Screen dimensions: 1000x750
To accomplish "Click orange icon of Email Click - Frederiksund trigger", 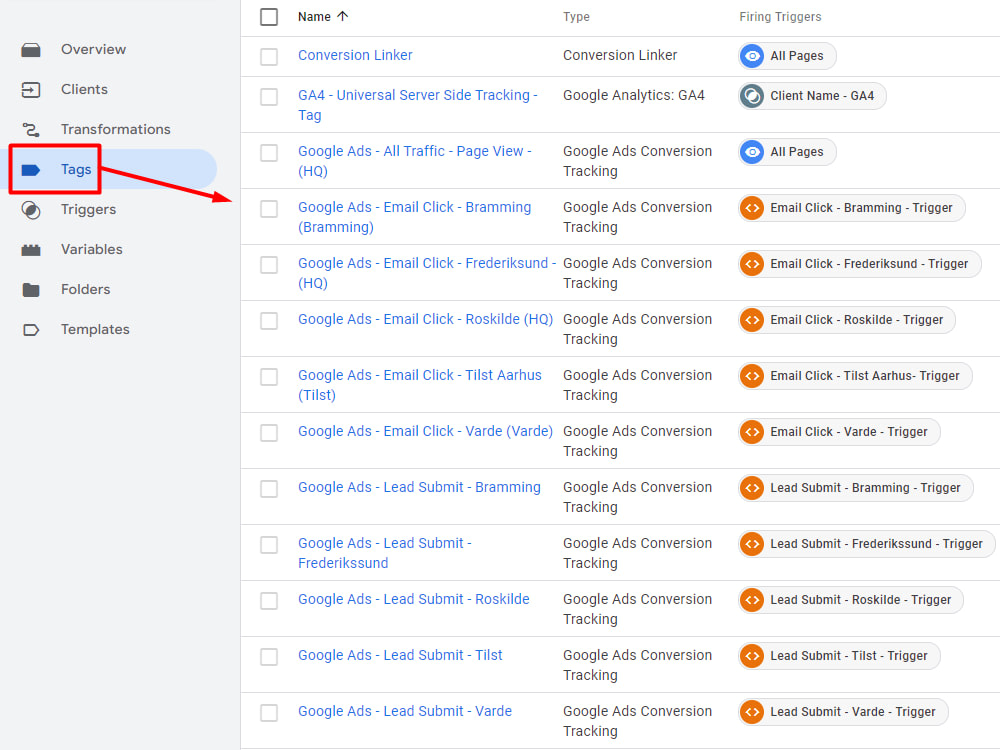I will [x=753, y=264].
